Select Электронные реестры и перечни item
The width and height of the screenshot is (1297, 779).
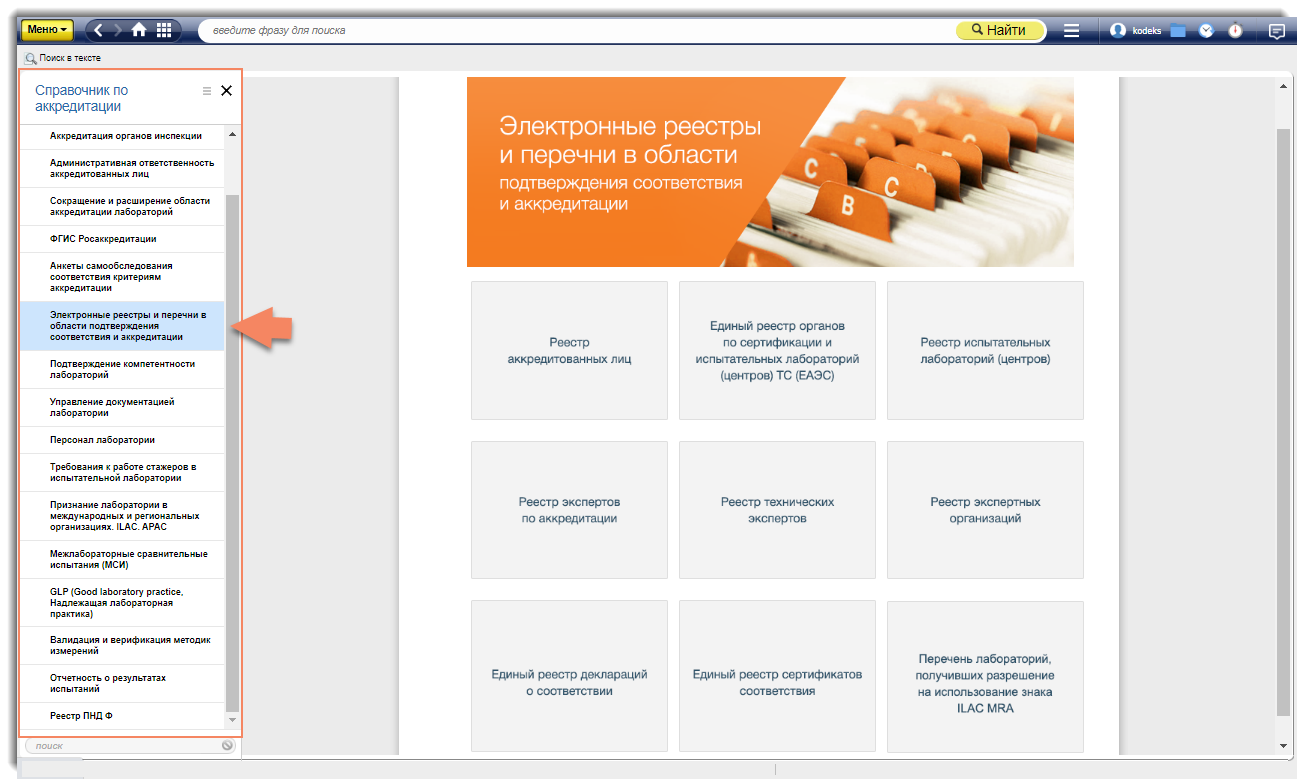(x=122, y=326)
